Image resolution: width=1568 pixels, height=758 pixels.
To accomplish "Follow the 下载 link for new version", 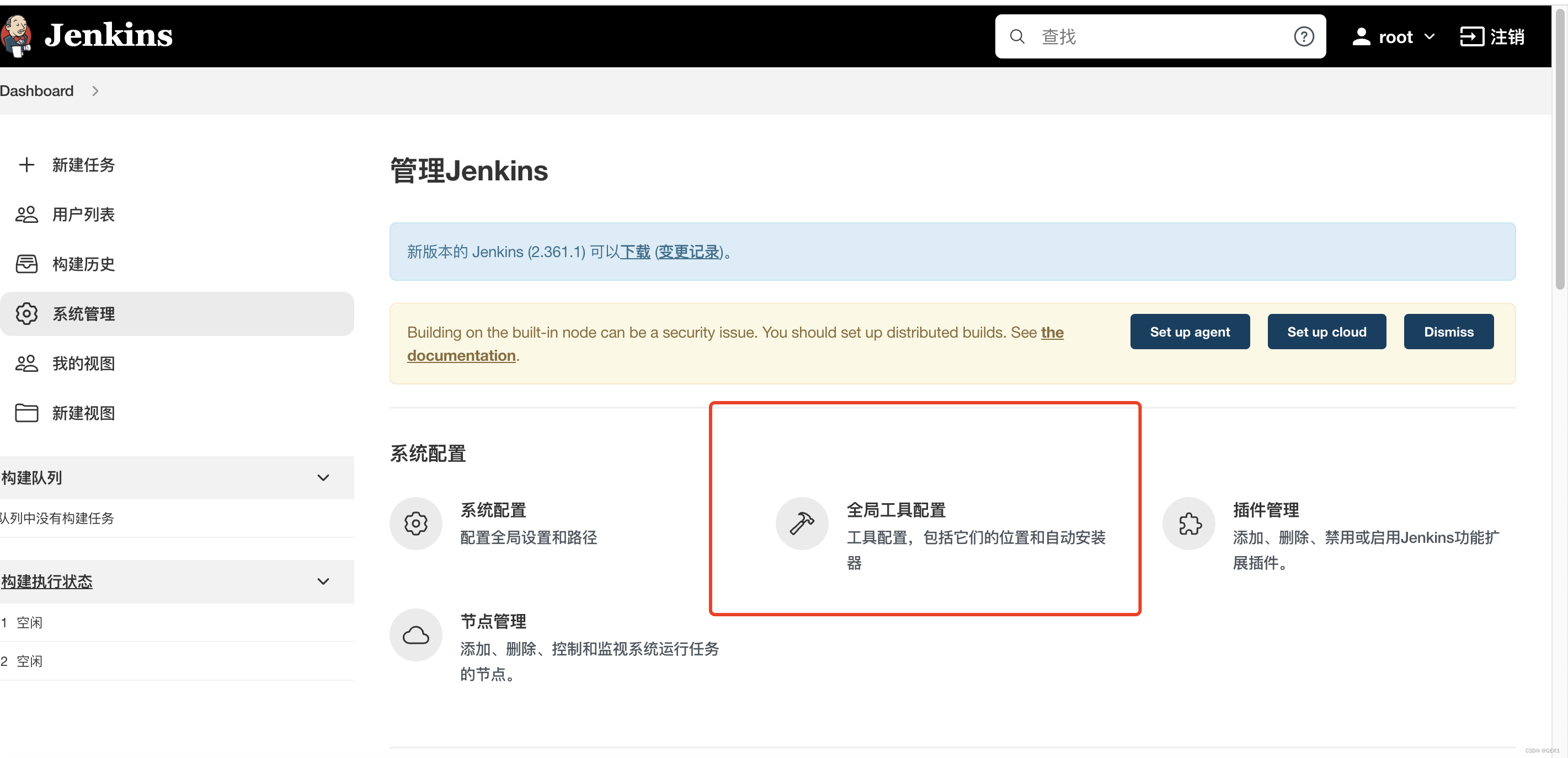I will click(635, 252).
